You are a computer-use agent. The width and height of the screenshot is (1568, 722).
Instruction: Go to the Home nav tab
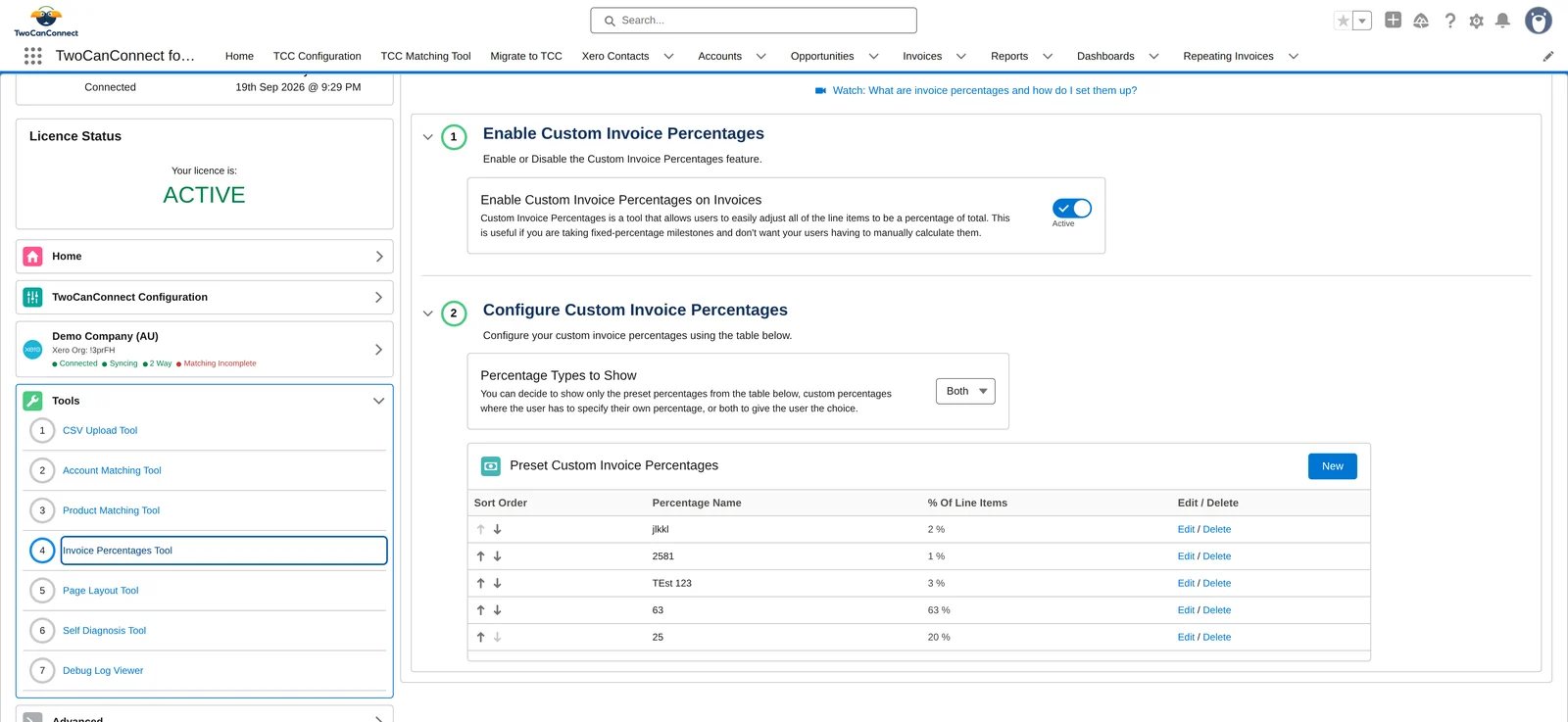pyautogui.click(x=239, y=56)
